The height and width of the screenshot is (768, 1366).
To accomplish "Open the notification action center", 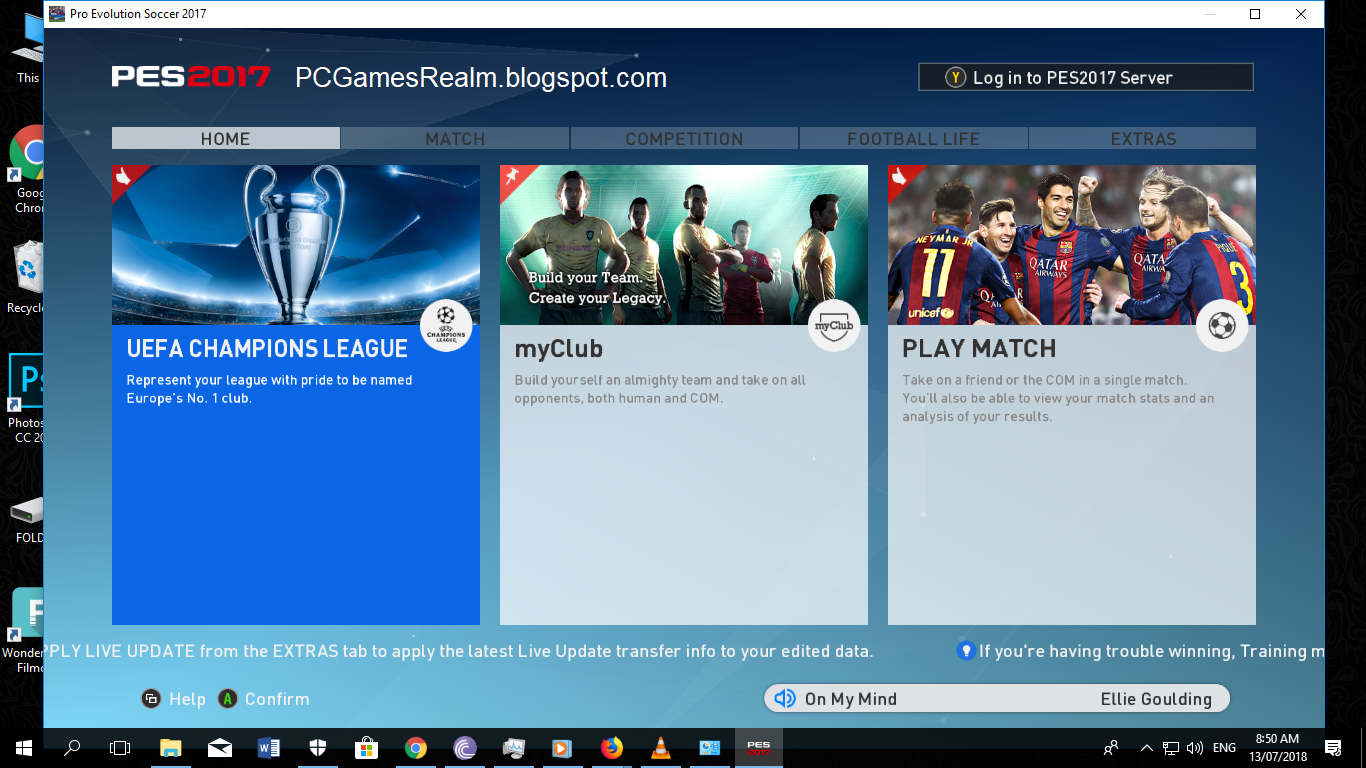I will pyautogui.click(x=1333, y=747).
